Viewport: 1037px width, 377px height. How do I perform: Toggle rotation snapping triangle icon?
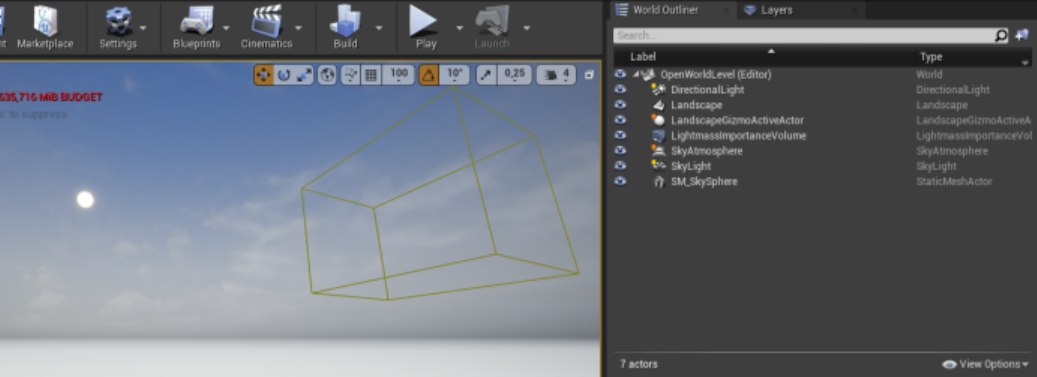428,75
